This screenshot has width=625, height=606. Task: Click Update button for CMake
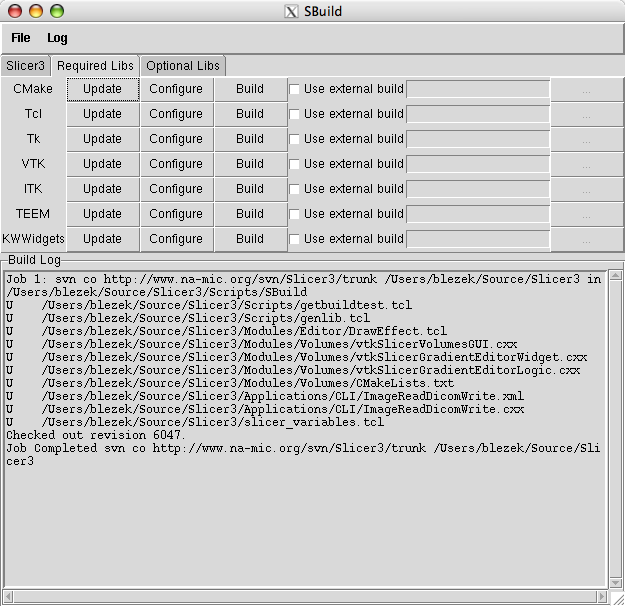point(103,89)
